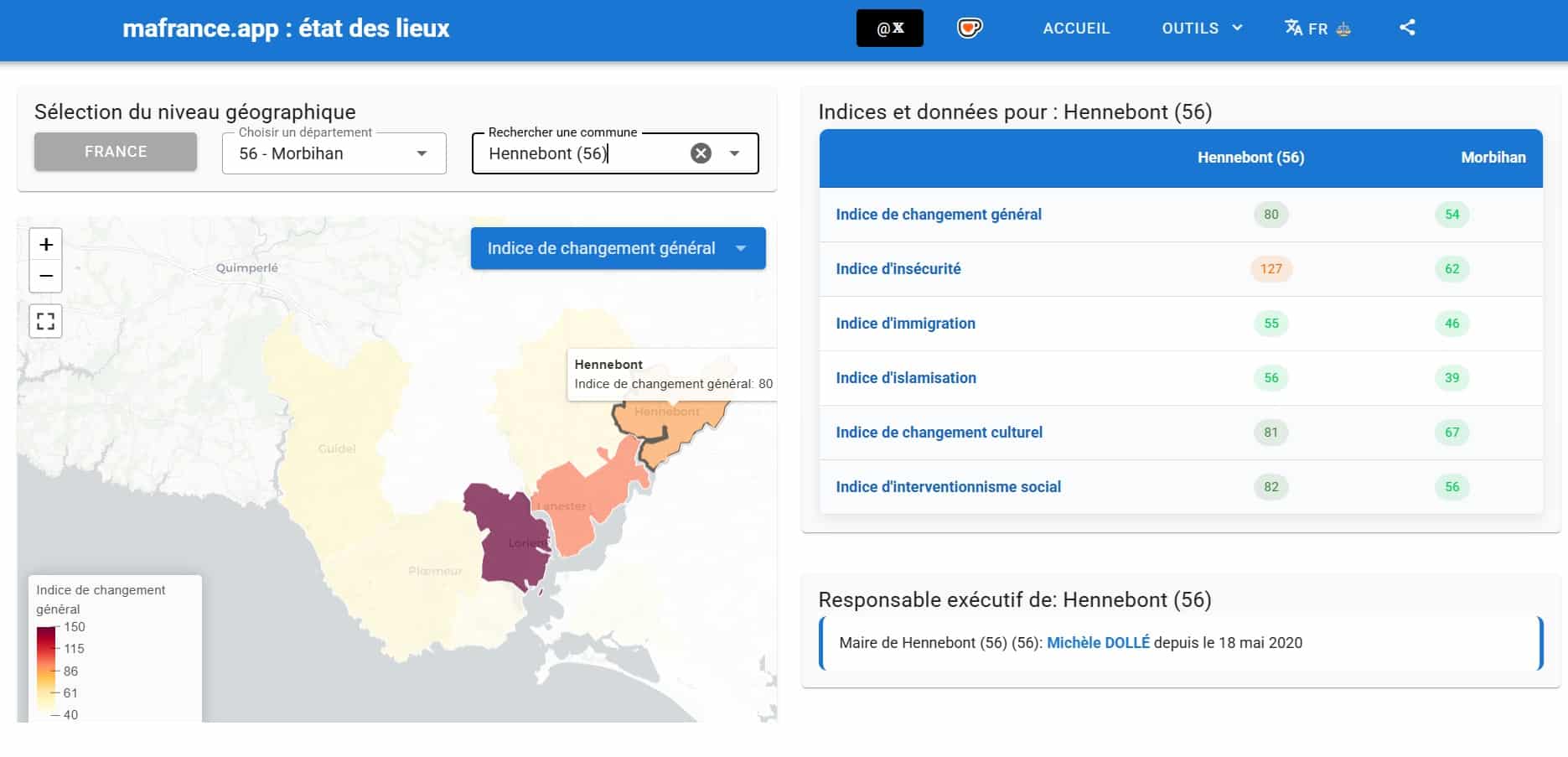1568x757 pixels.
Task: Open Indice d'insécurité details link
Action: click(x=898, y=269)
